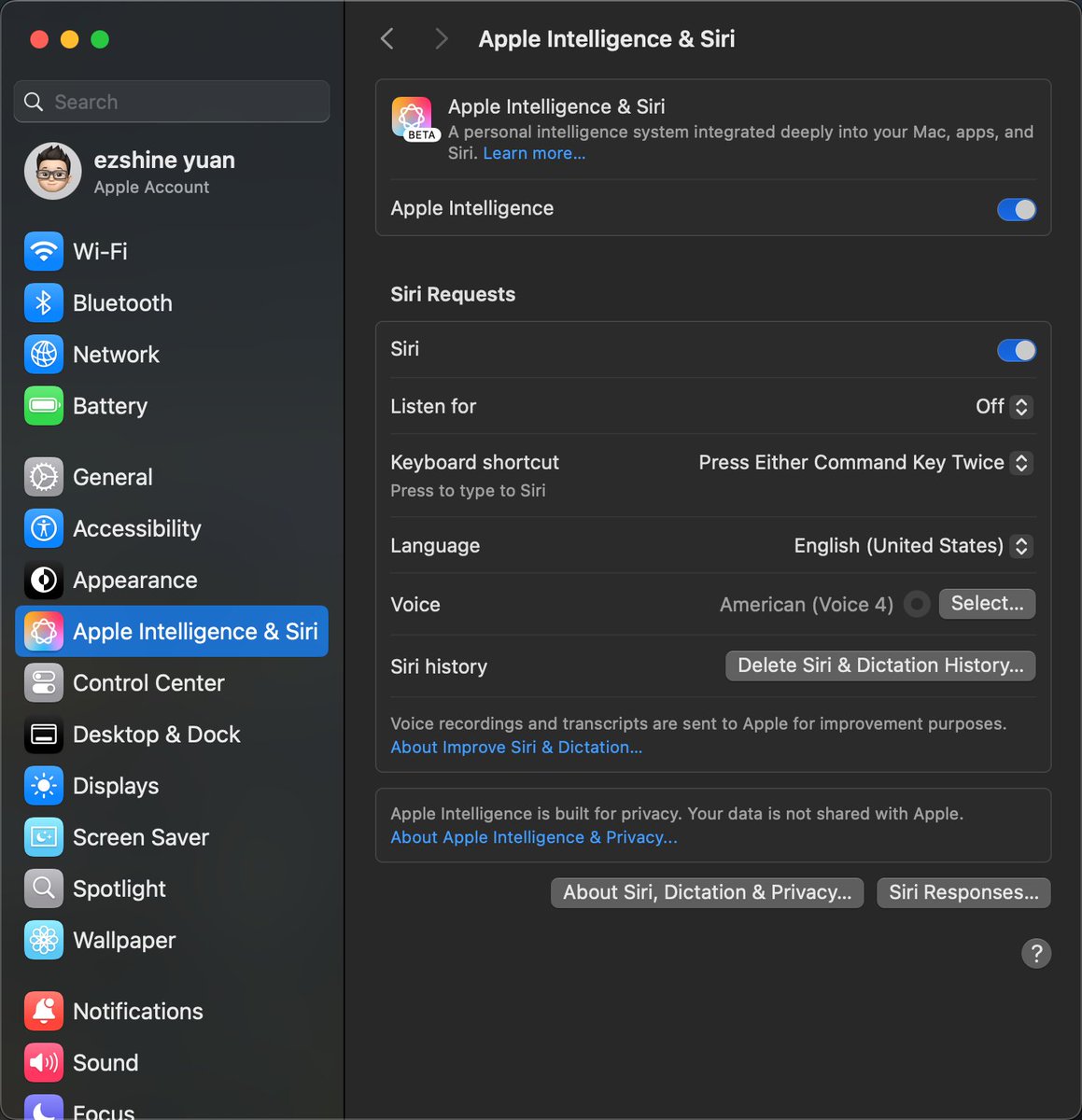Image resolution: width=1082 pixels, height=1120 pixels.
Task: Click the magnifier icon in Search field
Action: 35,102
